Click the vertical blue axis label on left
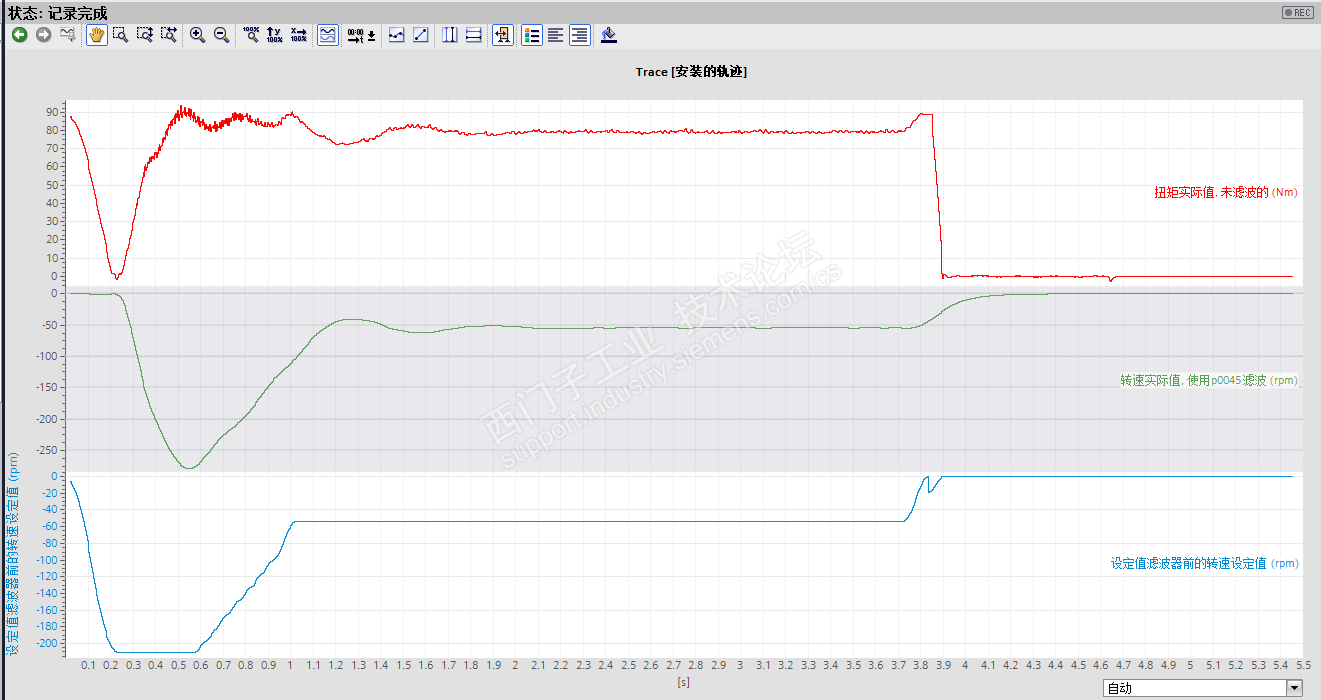1321x700 pixels. (x=13, y=553)
